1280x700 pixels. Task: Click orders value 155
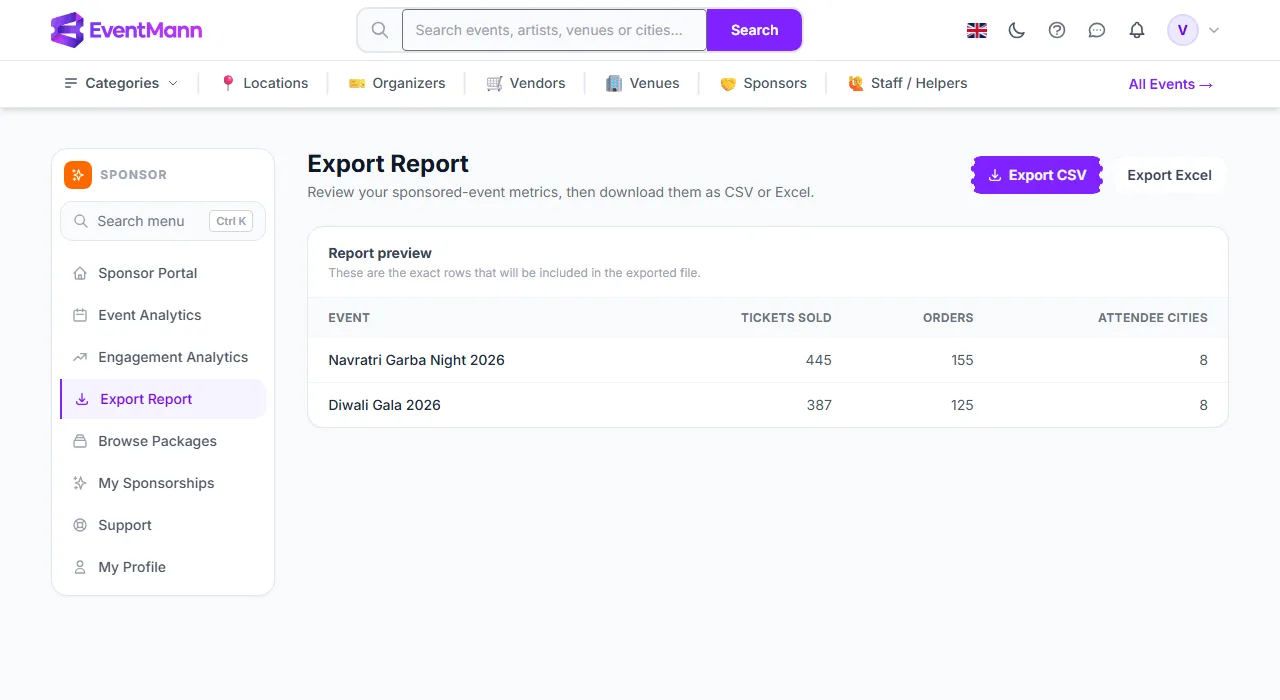[x=962, y=360]
